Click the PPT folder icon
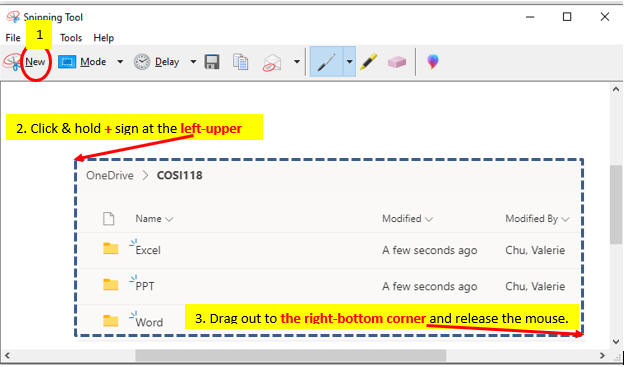This screenshot has width=626, height=367. (x=111, y=284)
